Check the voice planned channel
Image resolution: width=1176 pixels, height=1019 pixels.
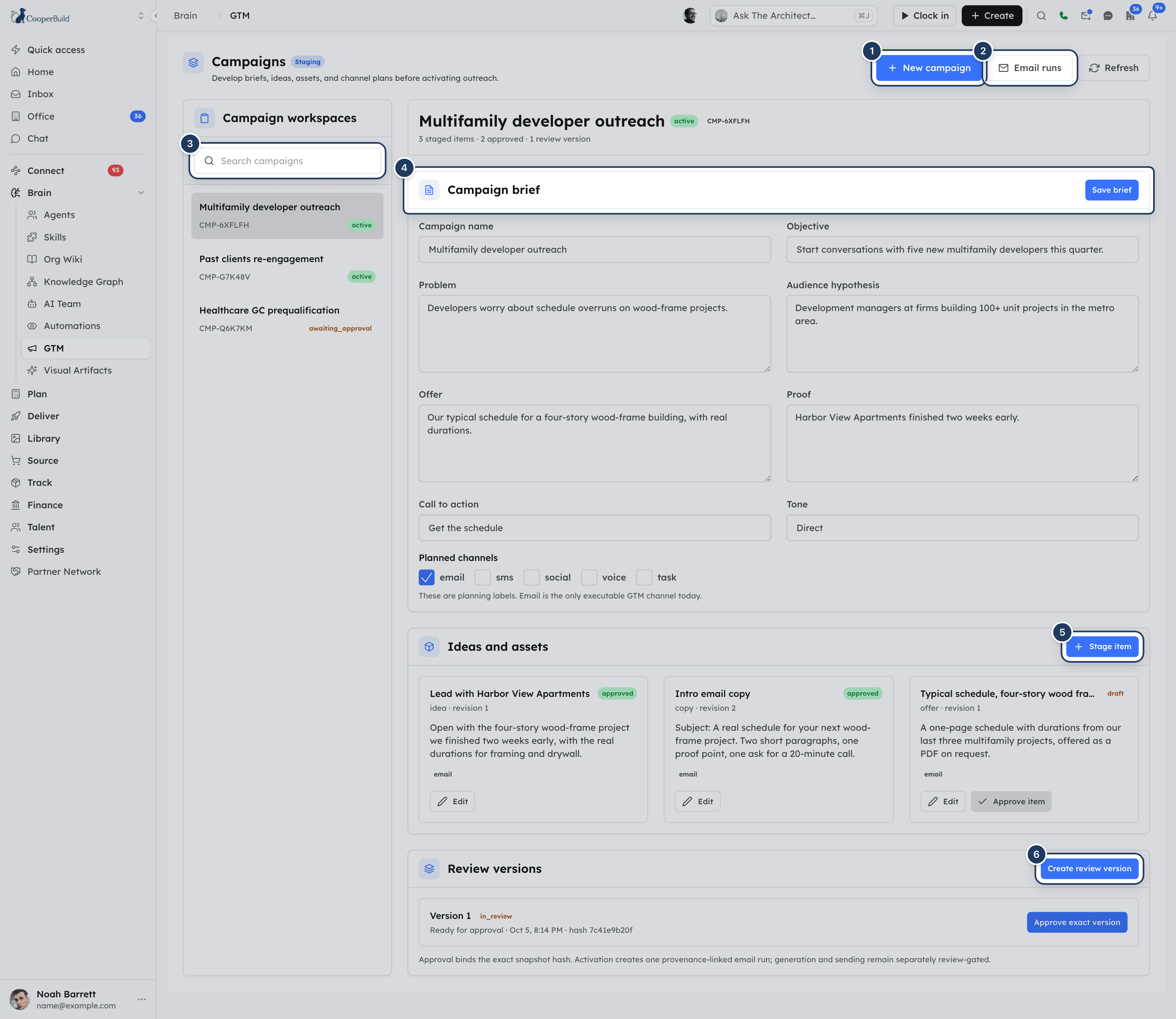(x=589, y=577)
